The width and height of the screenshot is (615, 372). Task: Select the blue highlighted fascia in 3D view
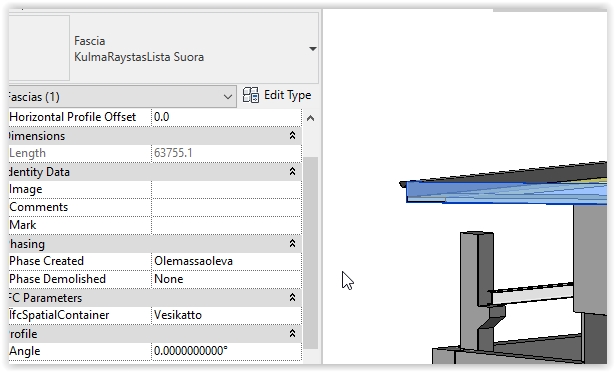click(x=506, y=192)
